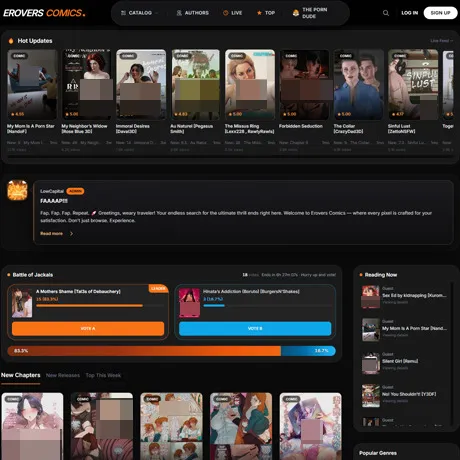Image resolution: width=460 pixels, height=460 pixels.
Task: Open the Live Feed dropdown
Action: (x=441, y=41)
